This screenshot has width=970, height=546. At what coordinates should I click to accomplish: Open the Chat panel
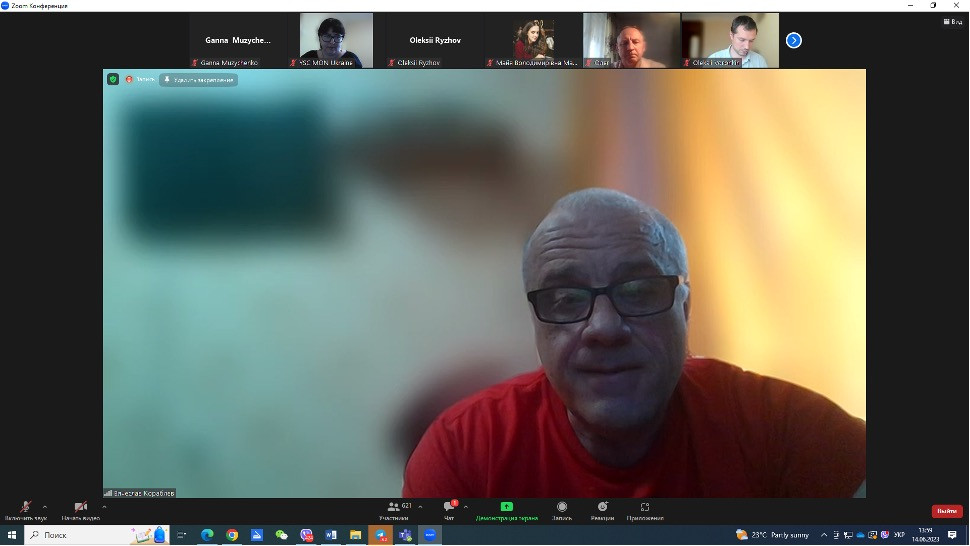pyautogui.click(x=449, y=510)
